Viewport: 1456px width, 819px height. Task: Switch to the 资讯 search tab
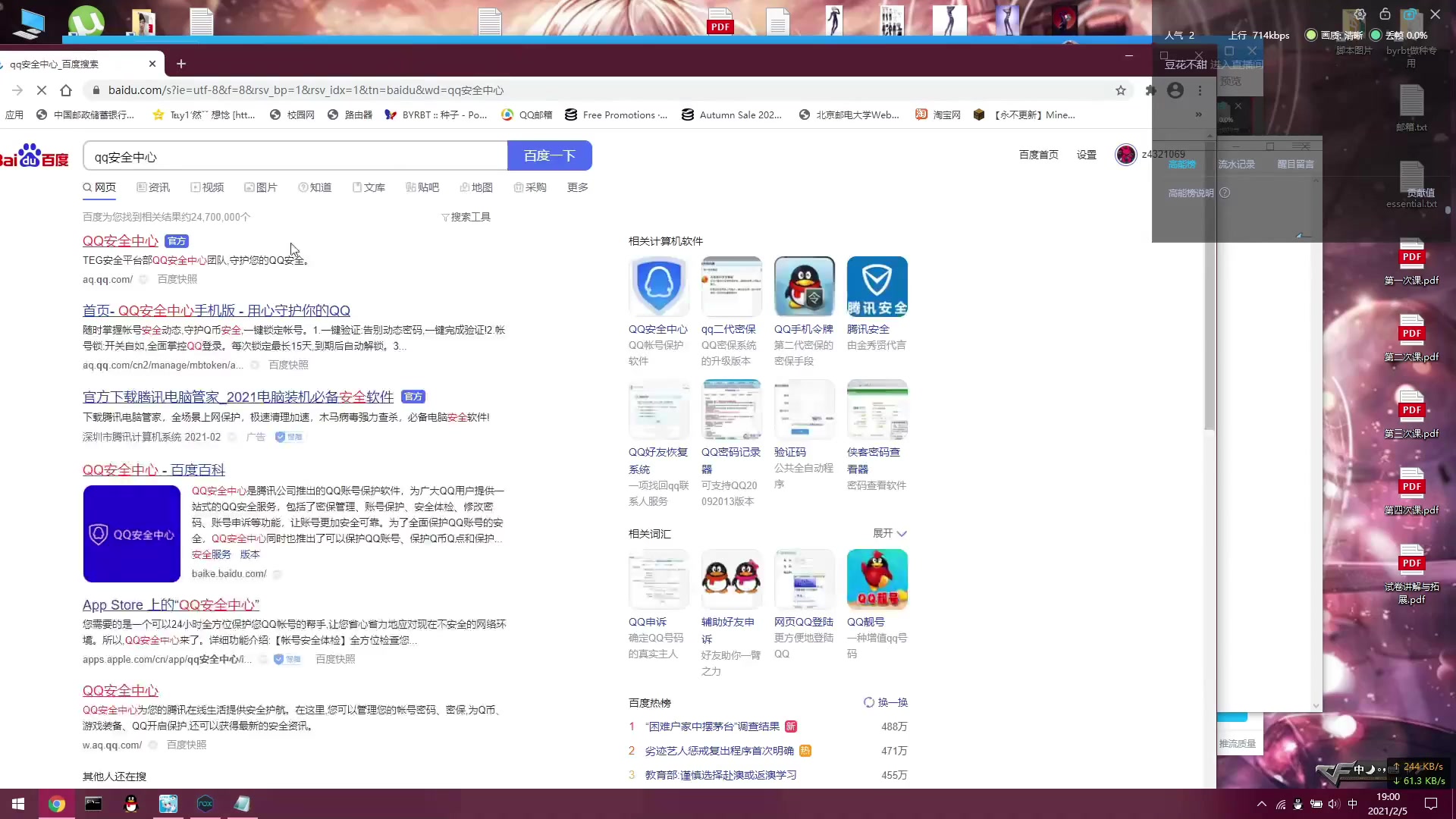click(x=153, y=187)
